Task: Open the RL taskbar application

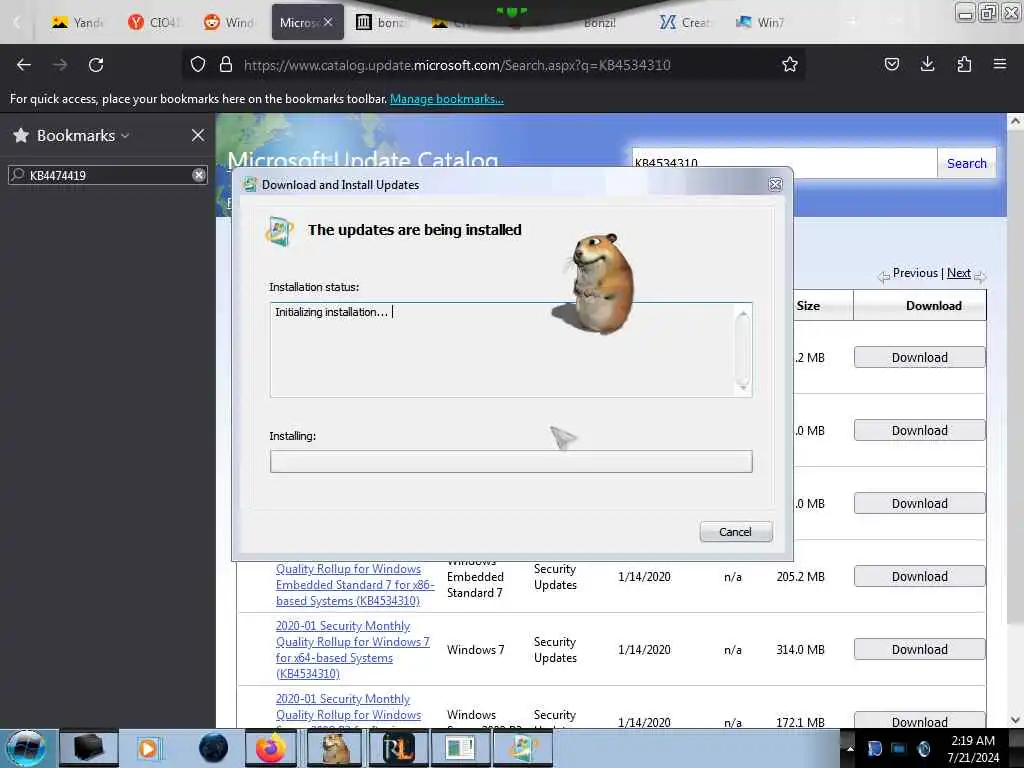Action: point(398,748)
